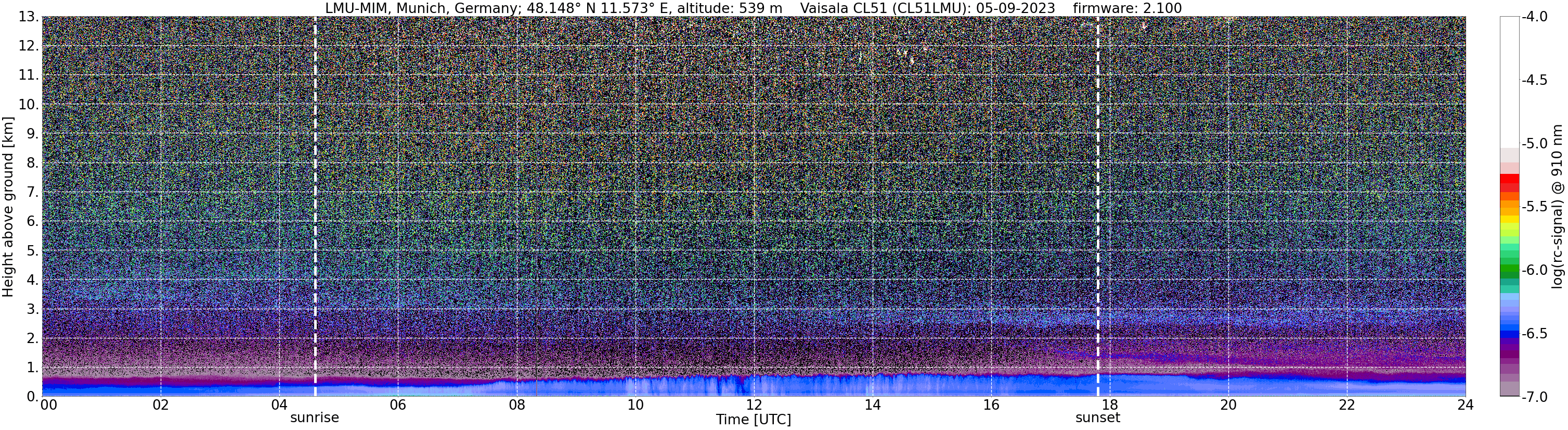This screenshot has width=1568, height=430.
Task: Click the -5.5 colorbar tick label
Action: point(1534,207)
